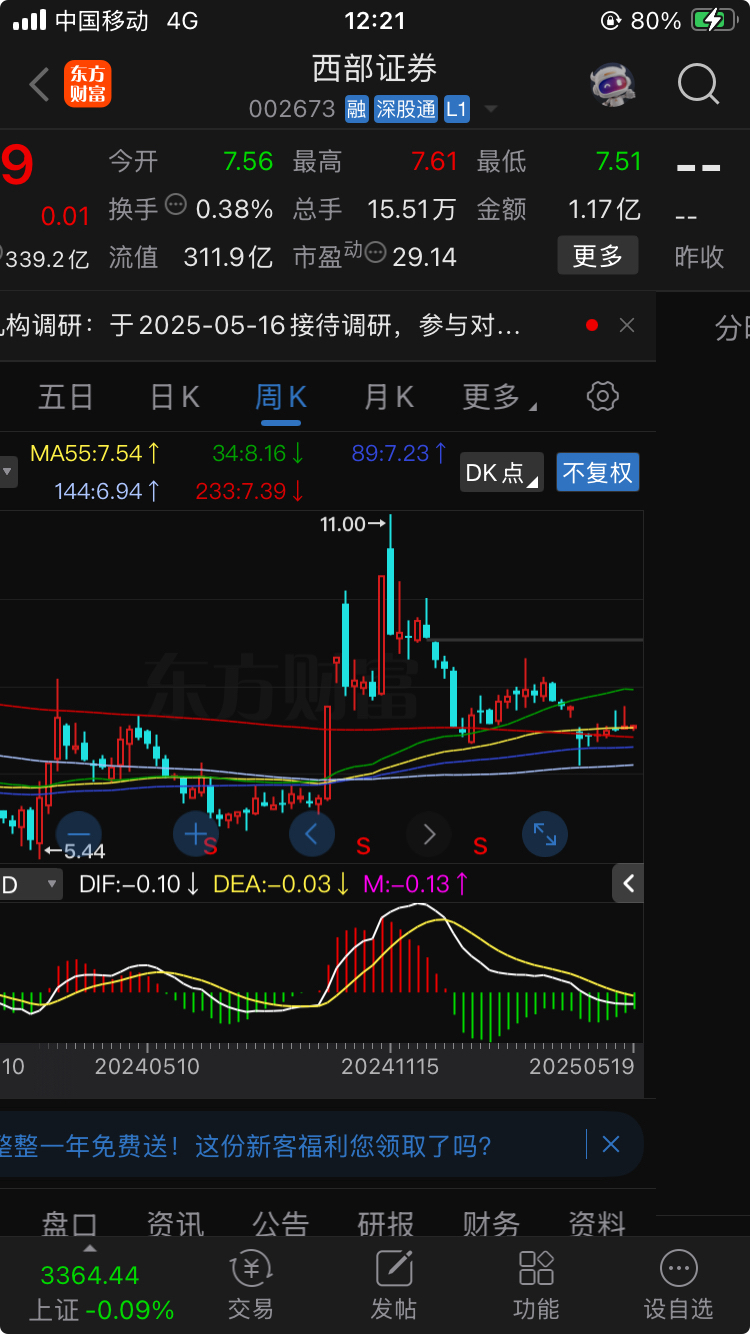Image resolution: width=750 pixels, height=1334 pixels.
Task: Go back with the left chevron
Action: tap(39, 85)
